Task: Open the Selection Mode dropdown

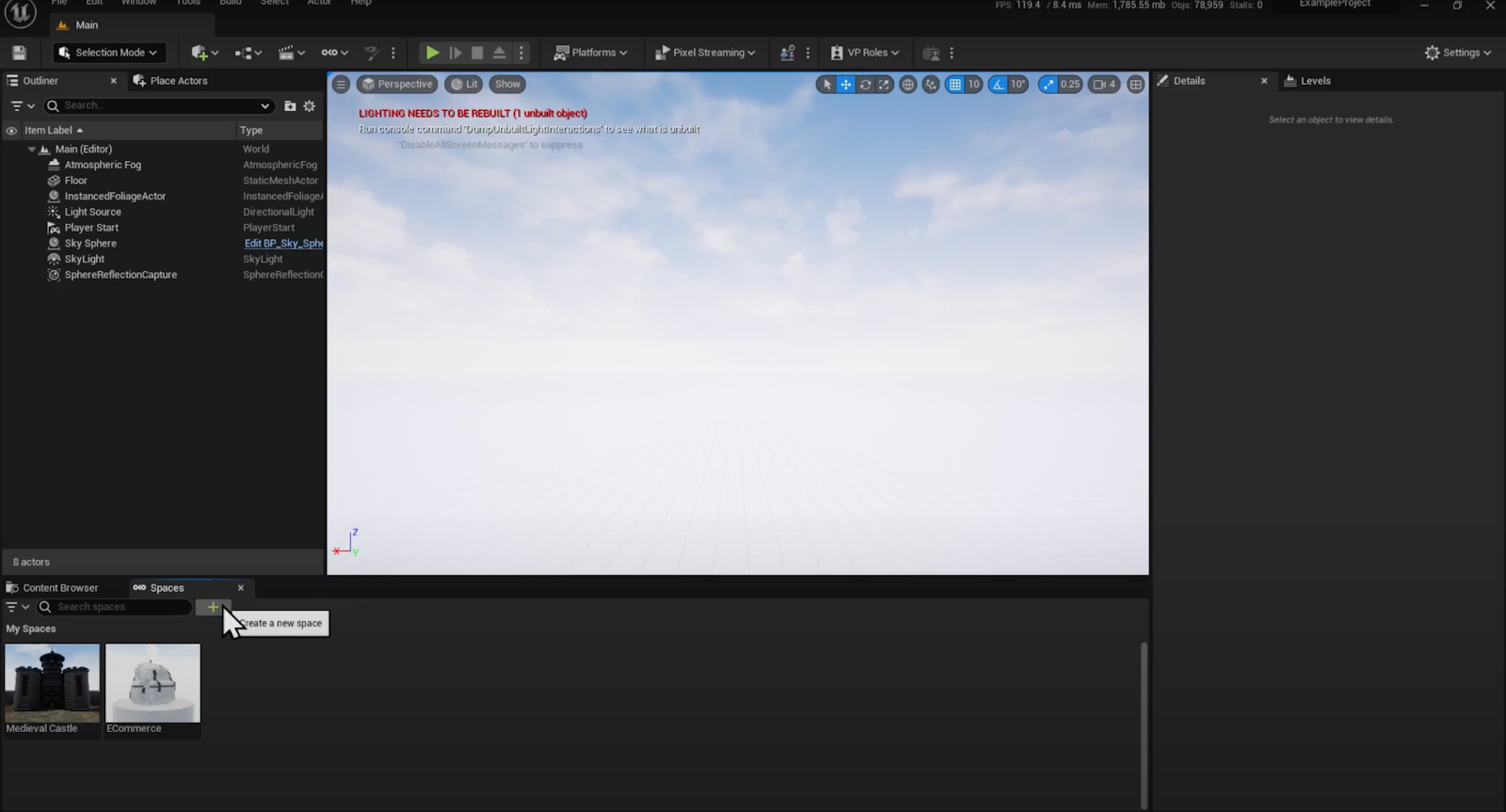Action: pos(109,53)
